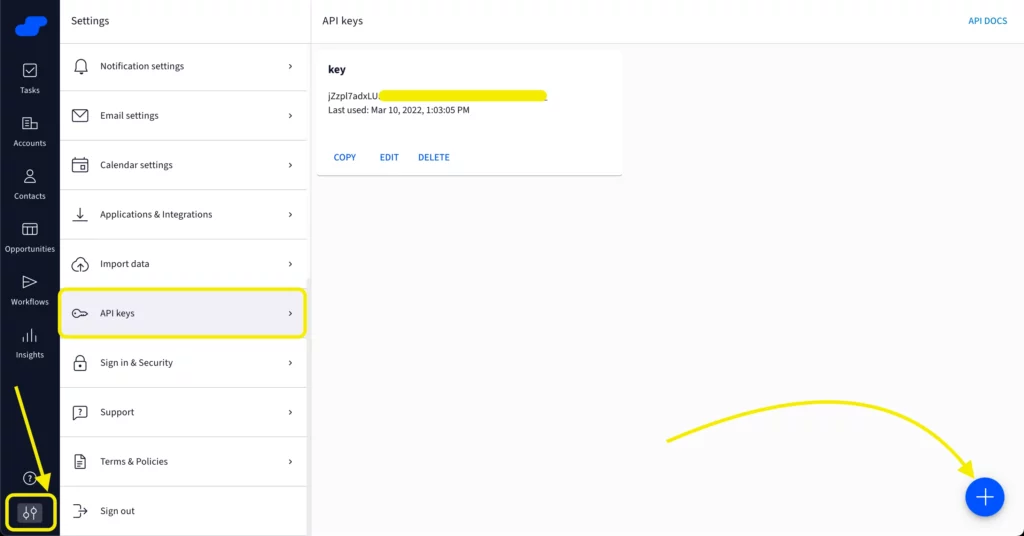The width and height of the screenshot is (1024, 536).
Task: Expand Calendar settings chevron
Action: pos(290,165)
